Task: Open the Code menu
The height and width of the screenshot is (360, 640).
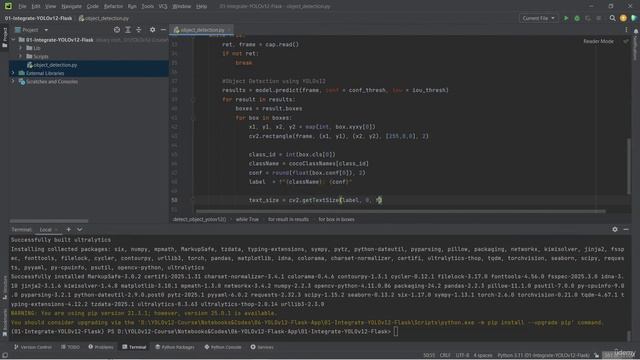Action: [93, 6]
